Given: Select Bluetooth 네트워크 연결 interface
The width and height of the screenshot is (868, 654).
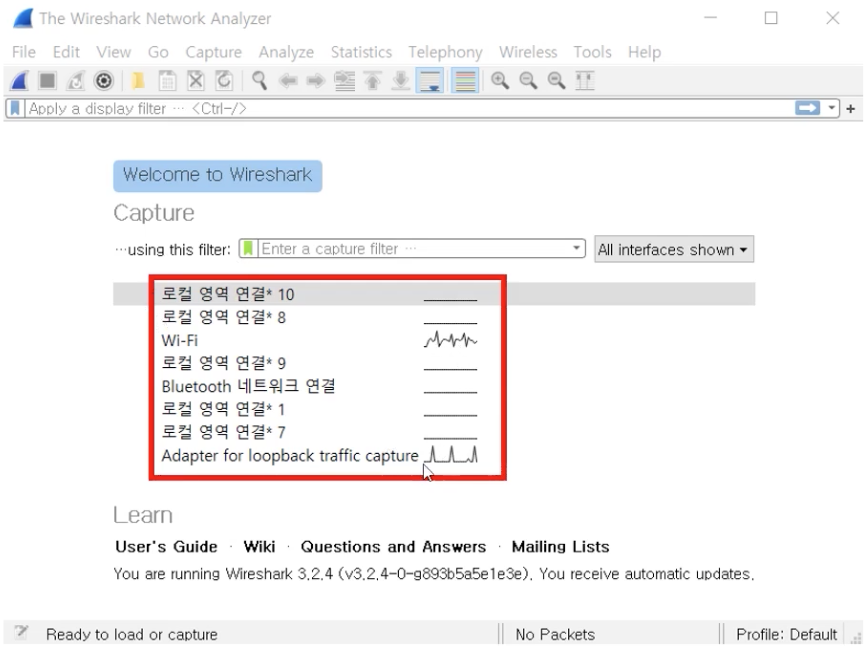Looking at the screenshot, I should pyautogui.click(x=434, y=386).
